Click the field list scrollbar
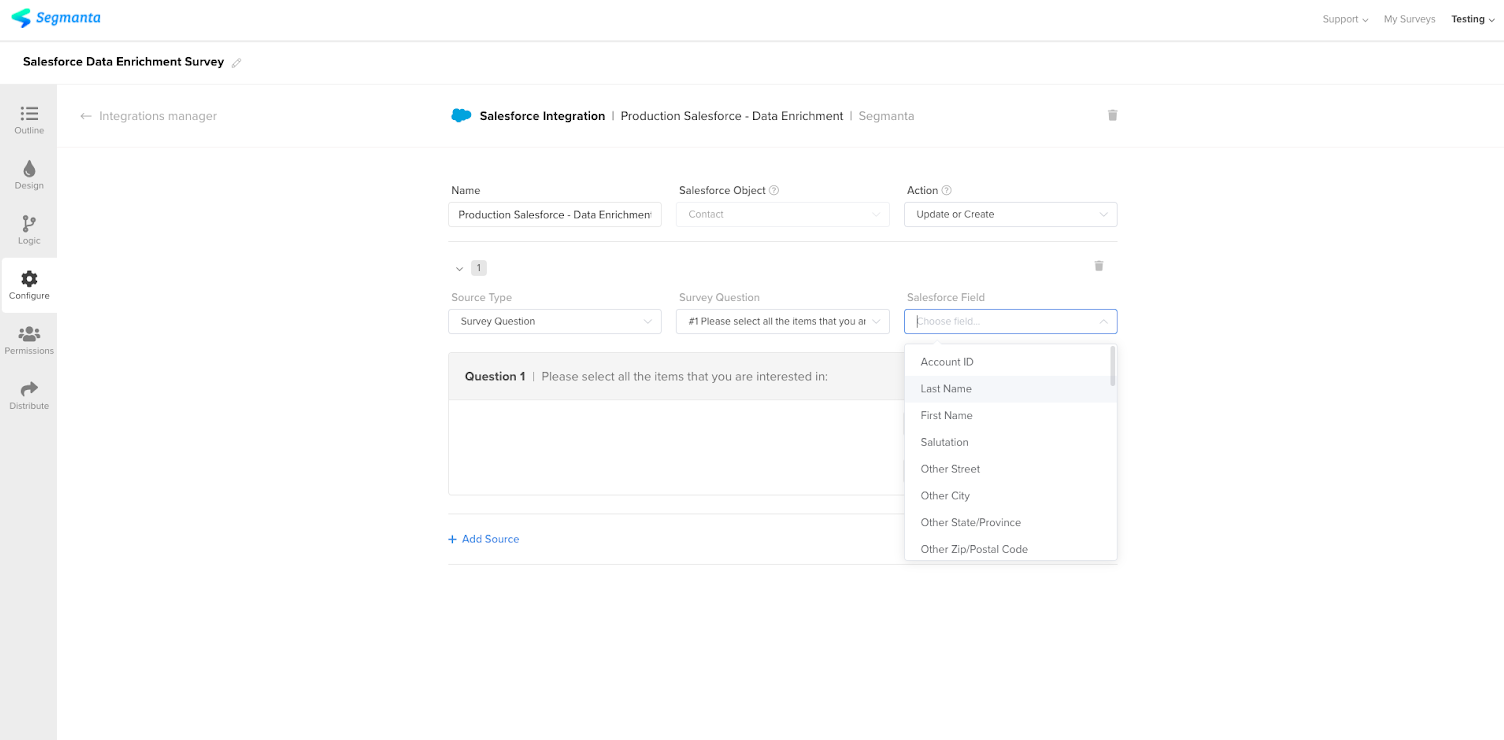Screen dimensions: 1504x740 (x=1112, y=366)
